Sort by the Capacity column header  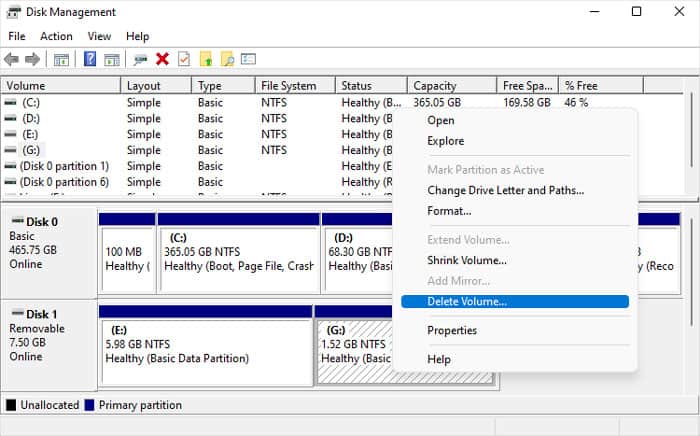(452, 86)
